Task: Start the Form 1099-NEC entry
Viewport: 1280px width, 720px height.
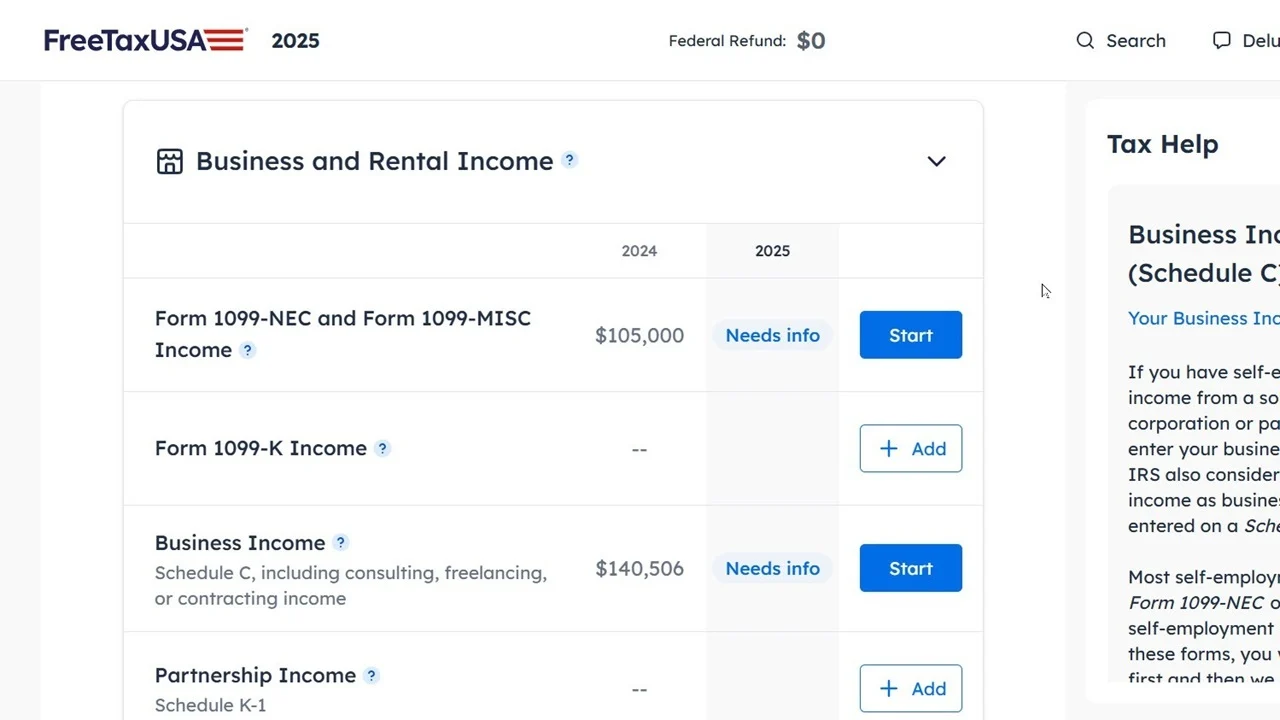Action: click(910, 335)
